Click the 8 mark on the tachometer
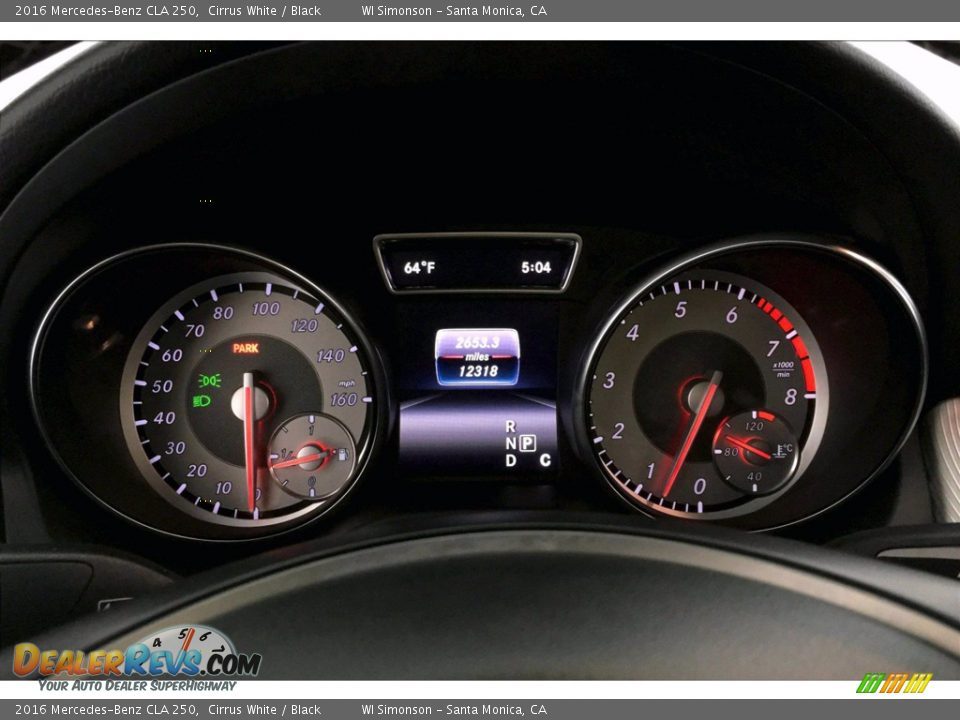Image resolution: width=960 pixels, height=720 pixels. 790,397
